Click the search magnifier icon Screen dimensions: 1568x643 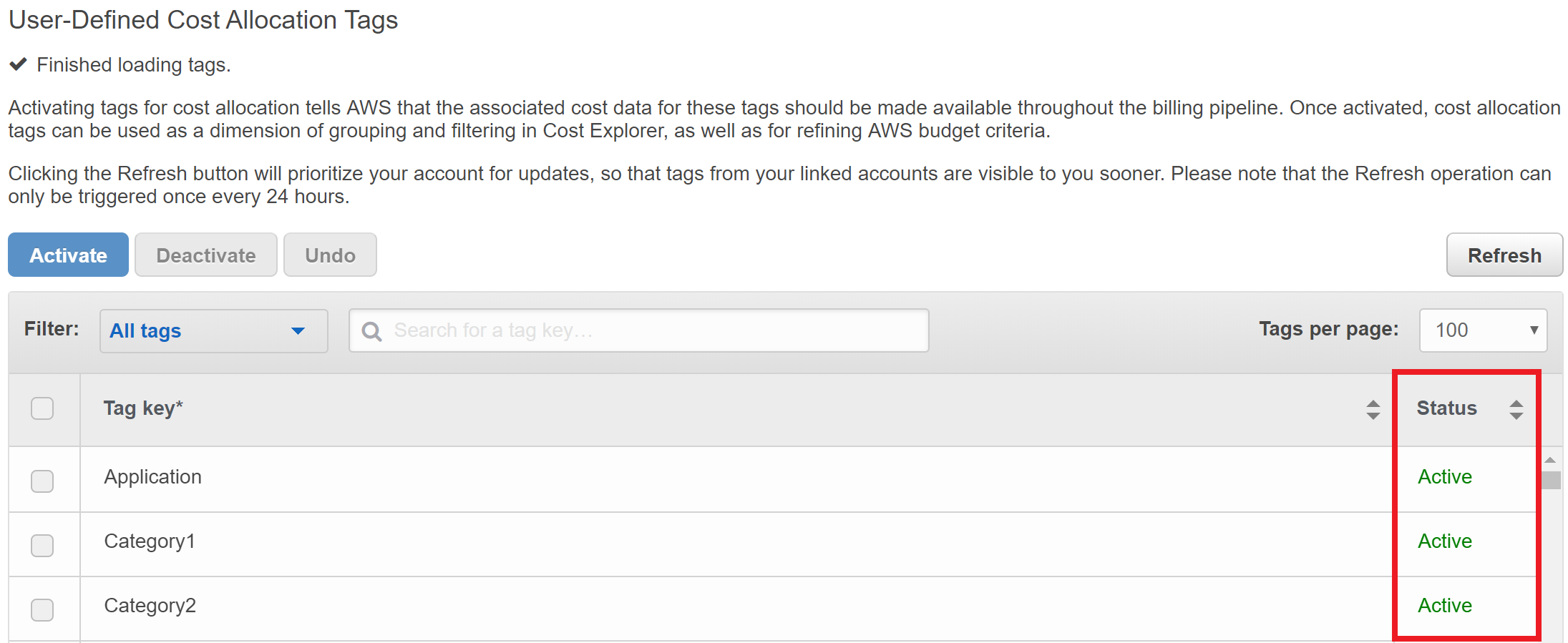(x=371, y=331)
